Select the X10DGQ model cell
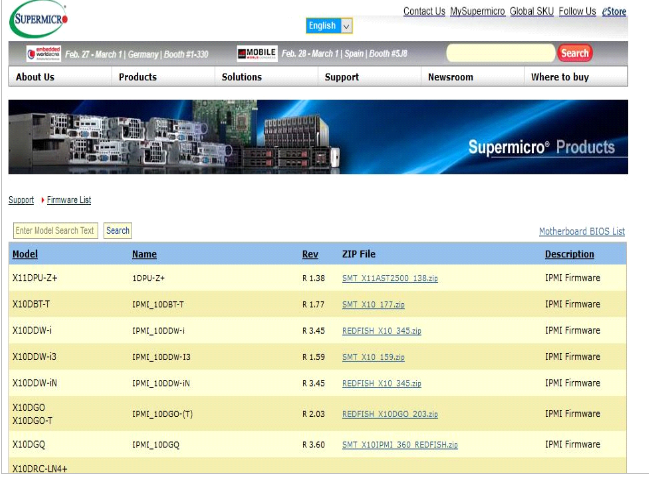Image resolution: width=649 pixels, height=477 pixels. point(29,445)
